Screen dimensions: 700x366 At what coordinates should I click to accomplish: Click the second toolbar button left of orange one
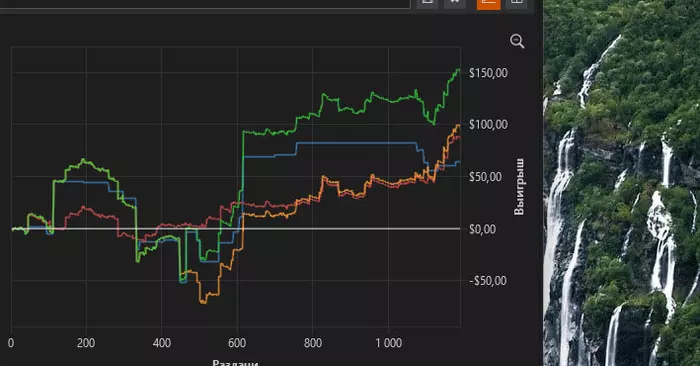[455, 4]
